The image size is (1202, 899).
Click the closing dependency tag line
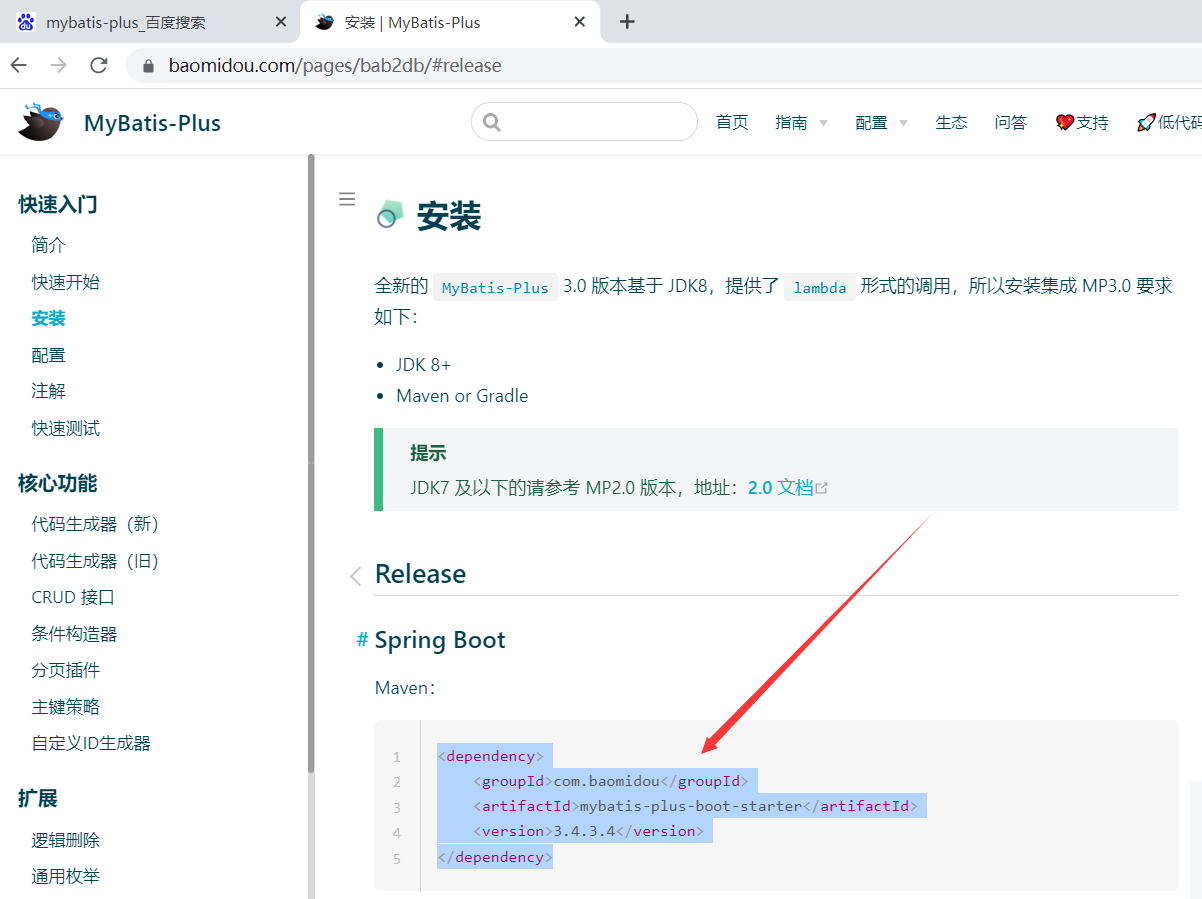[x=495, y=857]
